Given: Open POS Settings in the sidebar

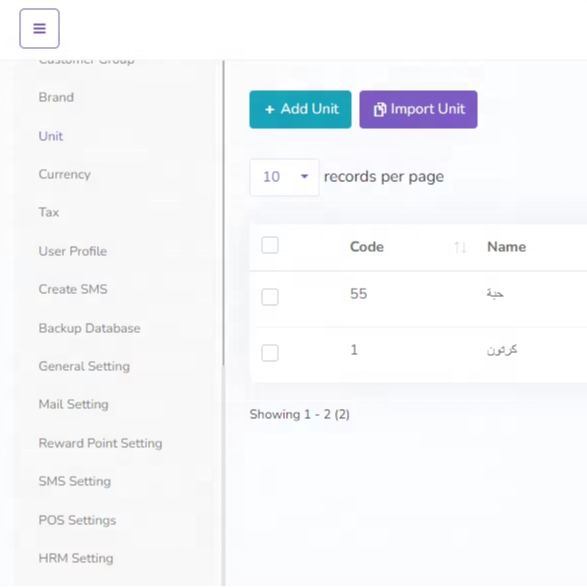Looking at the screenshot, I should [x=77, y=520].
